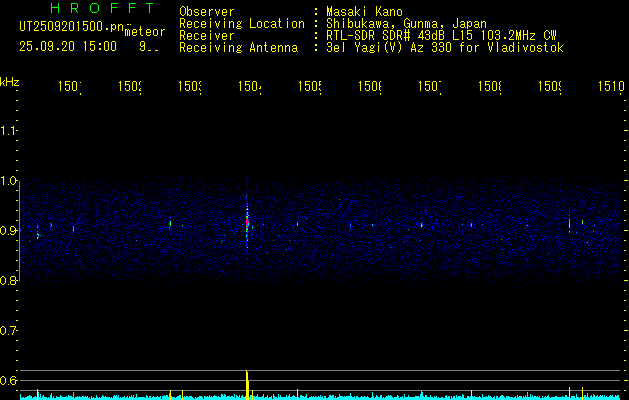Click the tallest yellow peak in the intensity graph

point(248,385)
